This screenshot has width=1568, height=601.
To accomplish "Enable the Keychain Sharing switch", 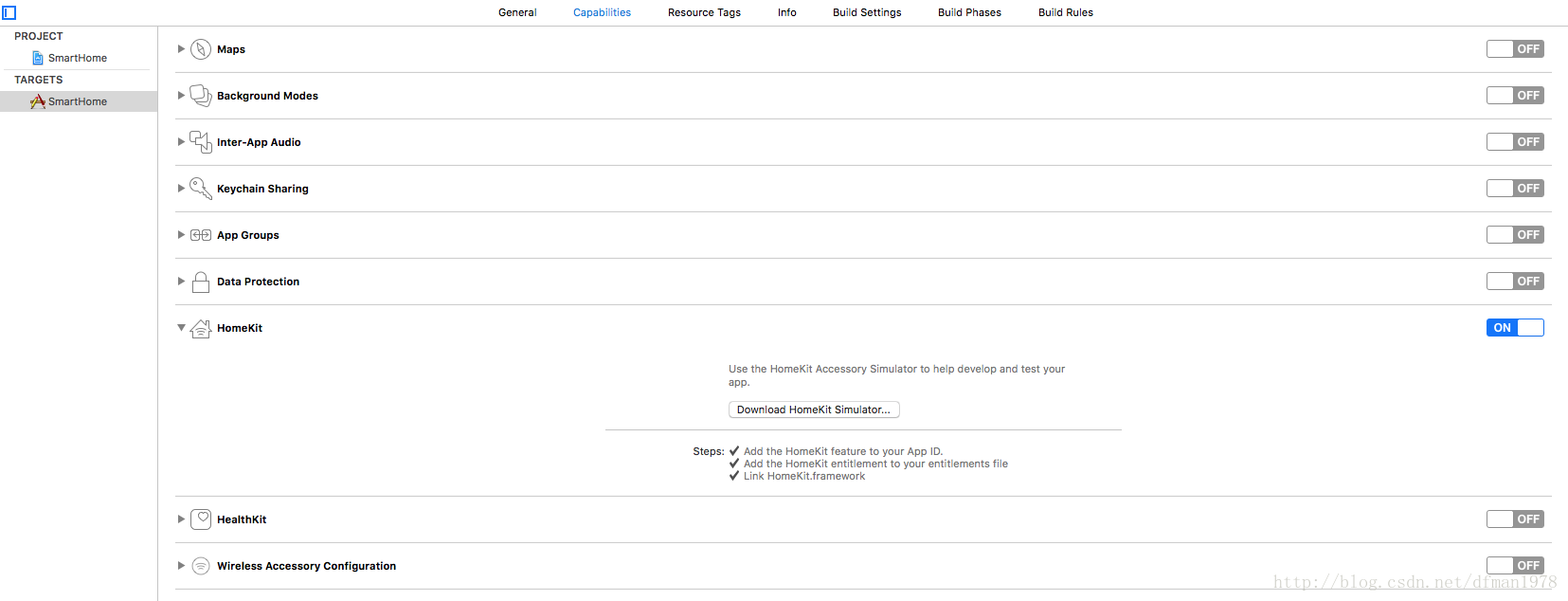I will tap(1515, 189).
